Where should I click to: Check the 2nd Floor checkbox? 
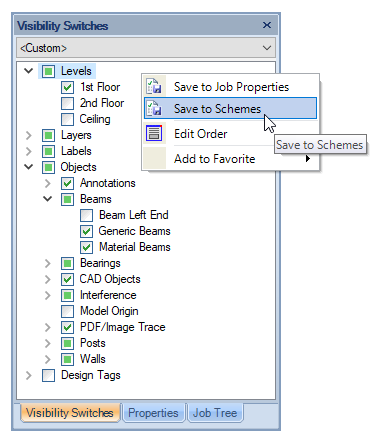click(x=67, y=103)
